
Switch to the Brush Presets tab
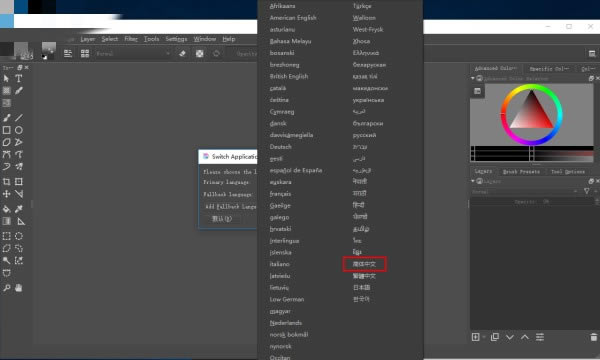tap(521, 171)
